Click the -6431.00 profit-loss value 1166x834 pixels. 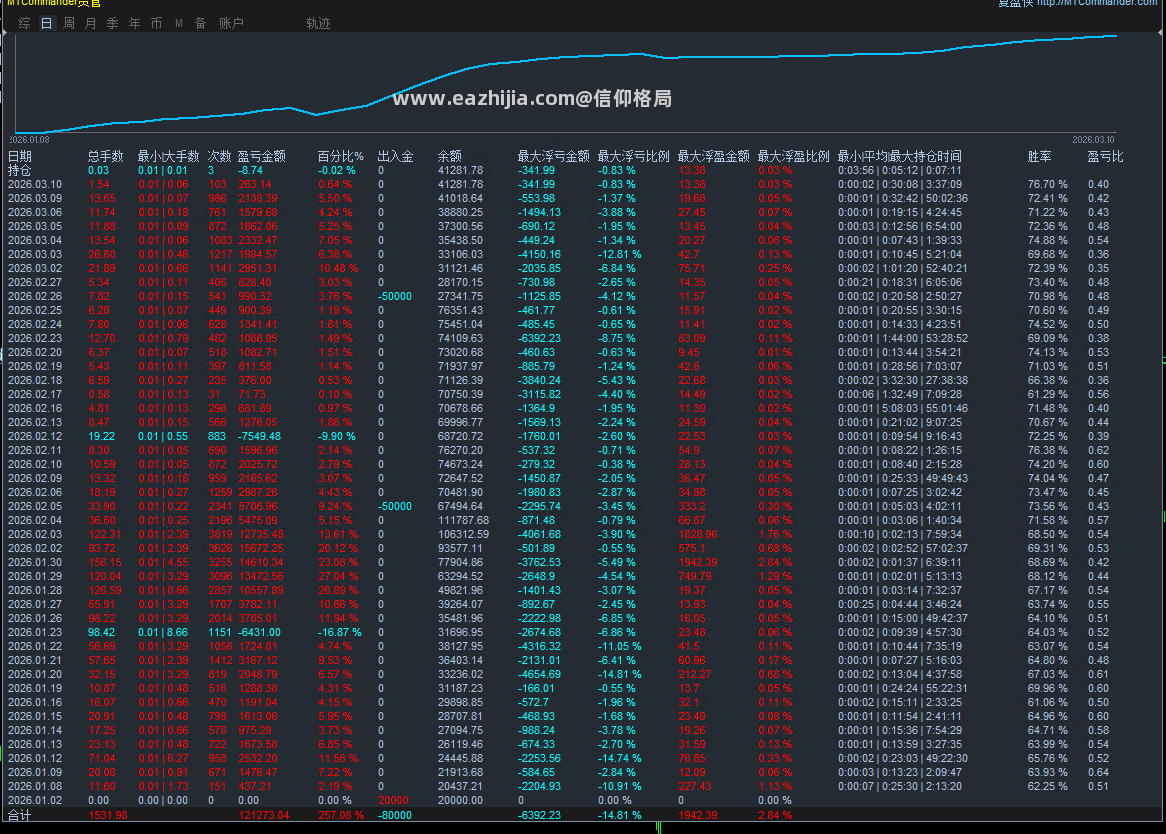(260, 633)
